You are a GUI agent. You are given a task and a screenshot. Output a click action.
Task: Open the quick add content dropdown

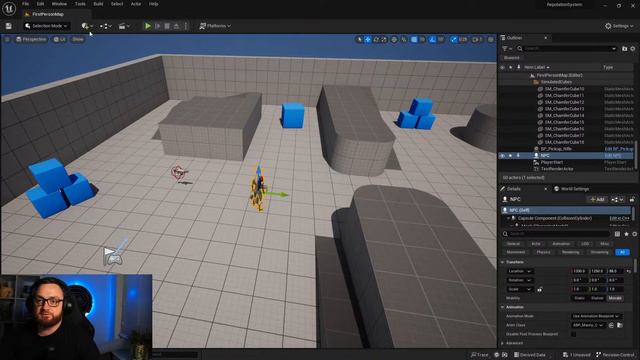click(x=87, y=26)
